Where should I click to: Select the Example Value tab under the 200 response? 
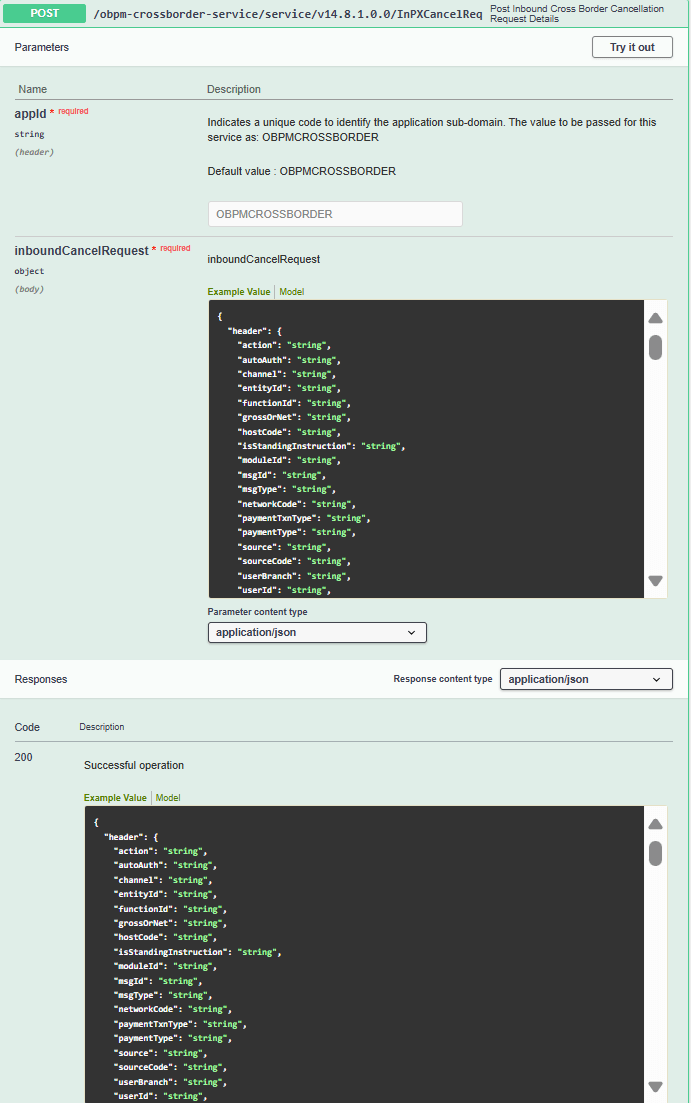pos(115,798)
